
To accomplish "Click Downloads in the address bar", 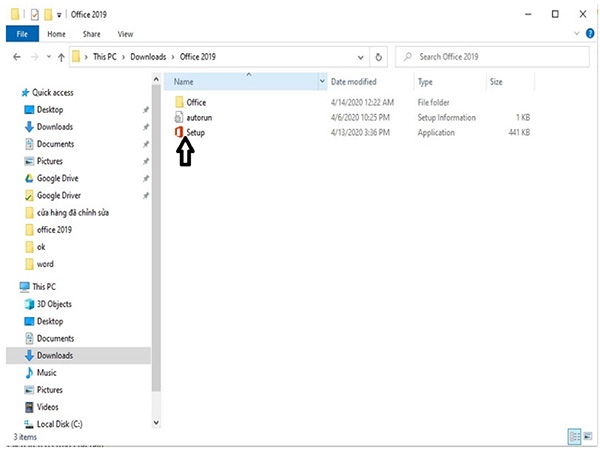I will [148, 57].
